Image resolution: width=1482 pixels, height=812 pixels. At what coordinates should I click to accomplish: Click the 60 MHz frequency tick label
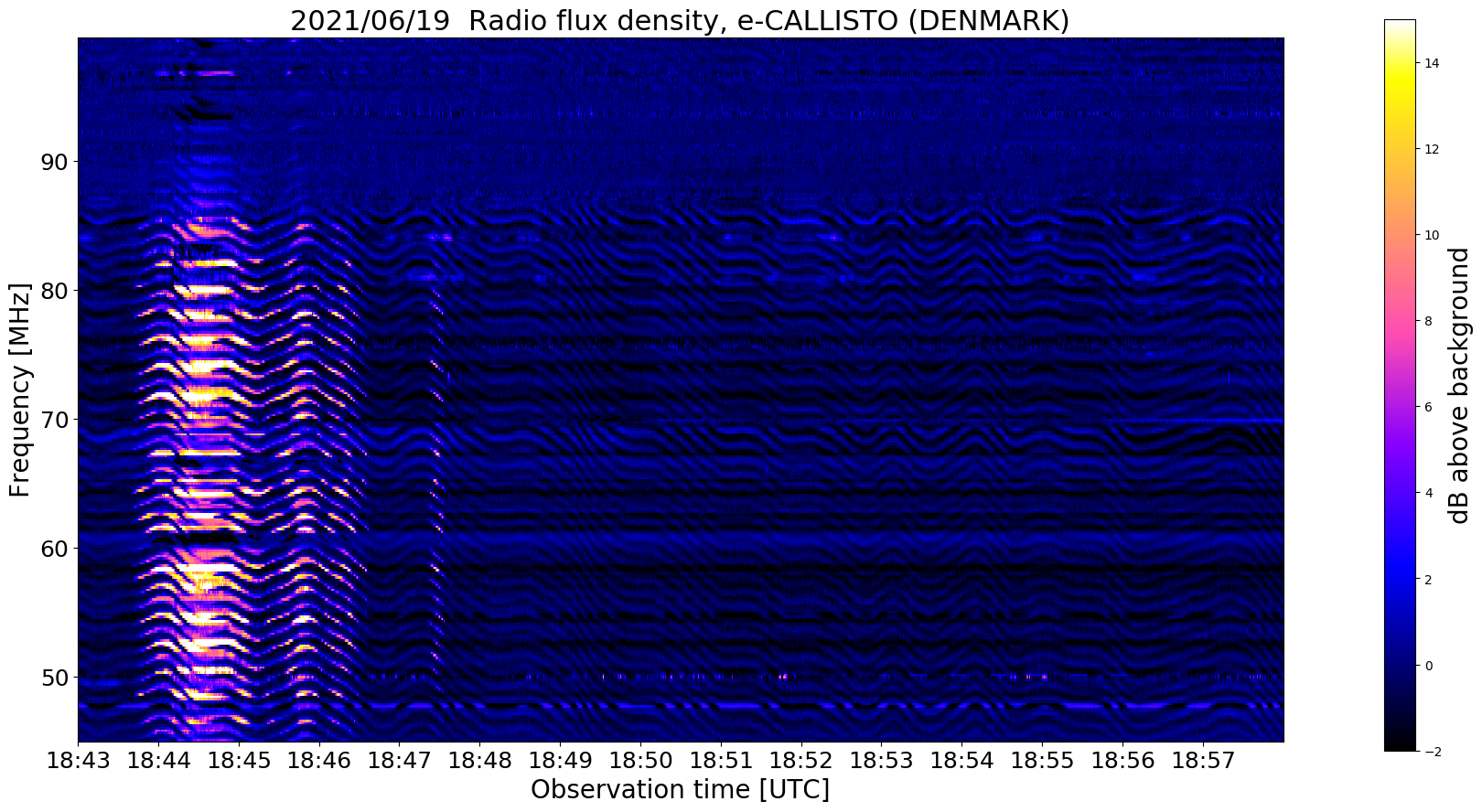click(x=54, y=549)
